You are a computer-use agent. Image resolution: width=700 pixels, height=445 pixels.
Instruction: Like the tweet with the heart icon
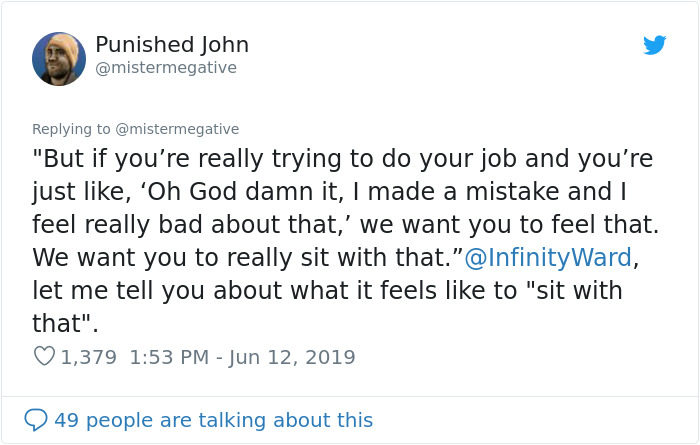[45, 356]
